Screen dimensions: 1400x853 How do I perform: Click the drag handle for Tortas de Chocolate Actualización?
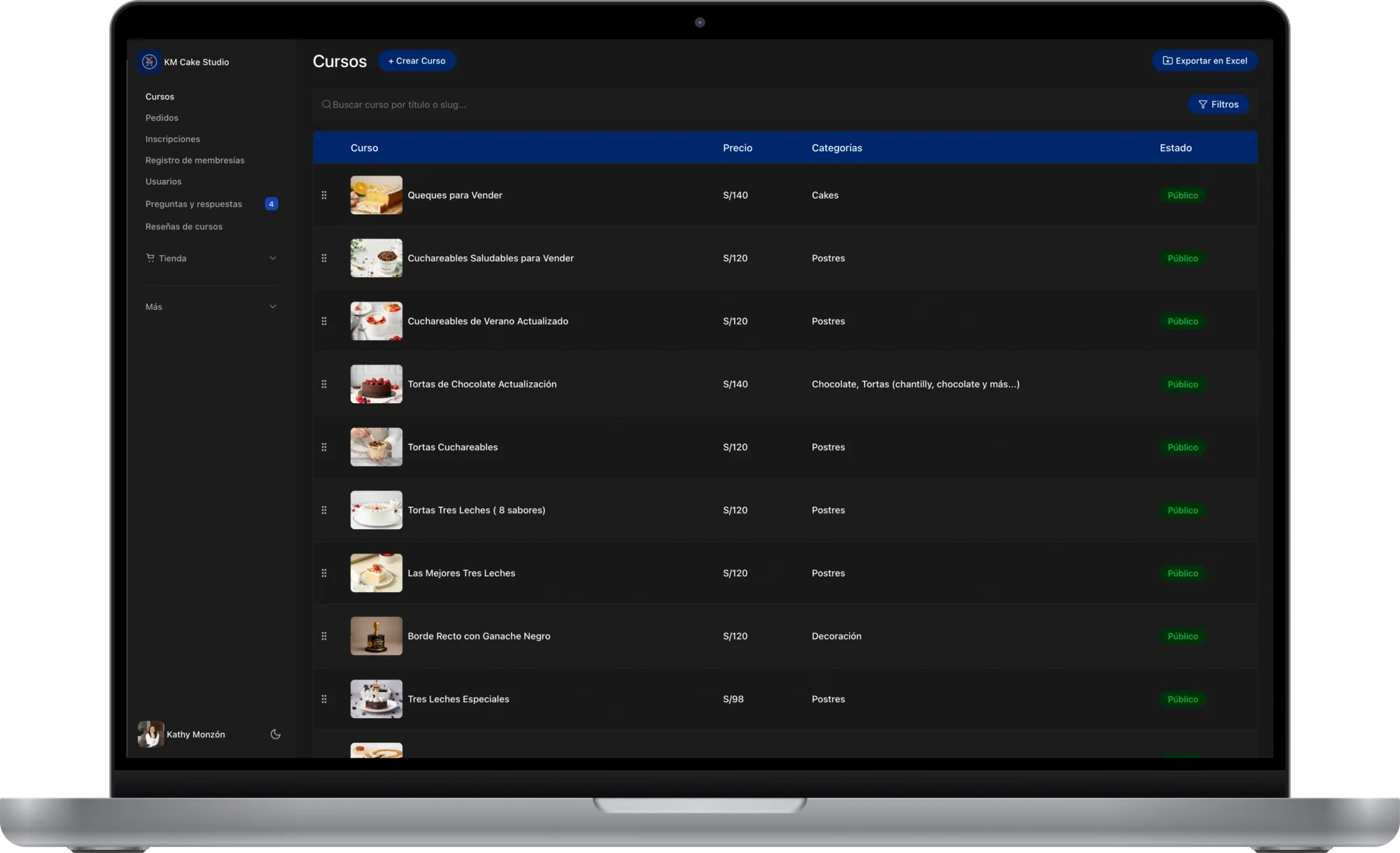point(324,384)
